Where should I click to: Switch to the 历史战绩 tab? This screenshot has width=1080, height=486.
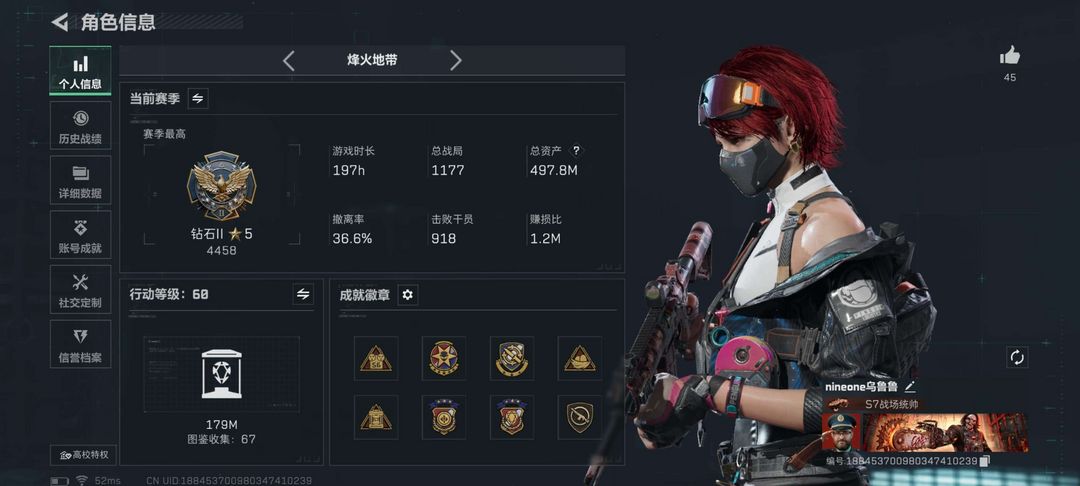click(81, 125)
